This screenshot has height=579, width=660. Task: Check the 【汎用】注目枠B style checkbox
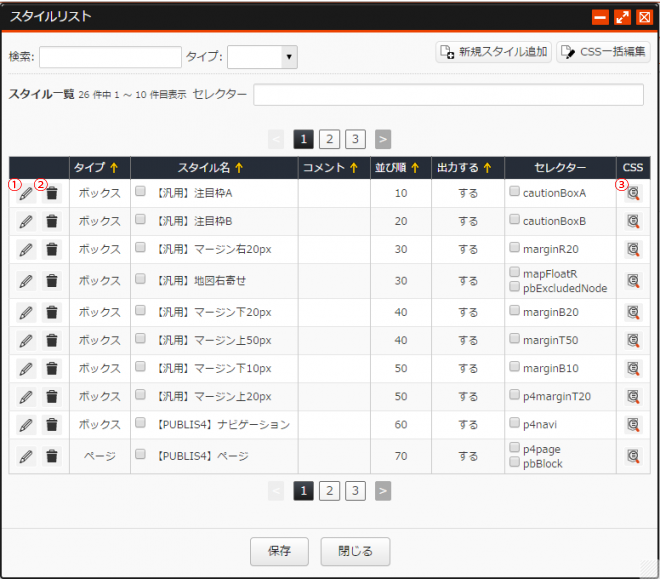140,219
